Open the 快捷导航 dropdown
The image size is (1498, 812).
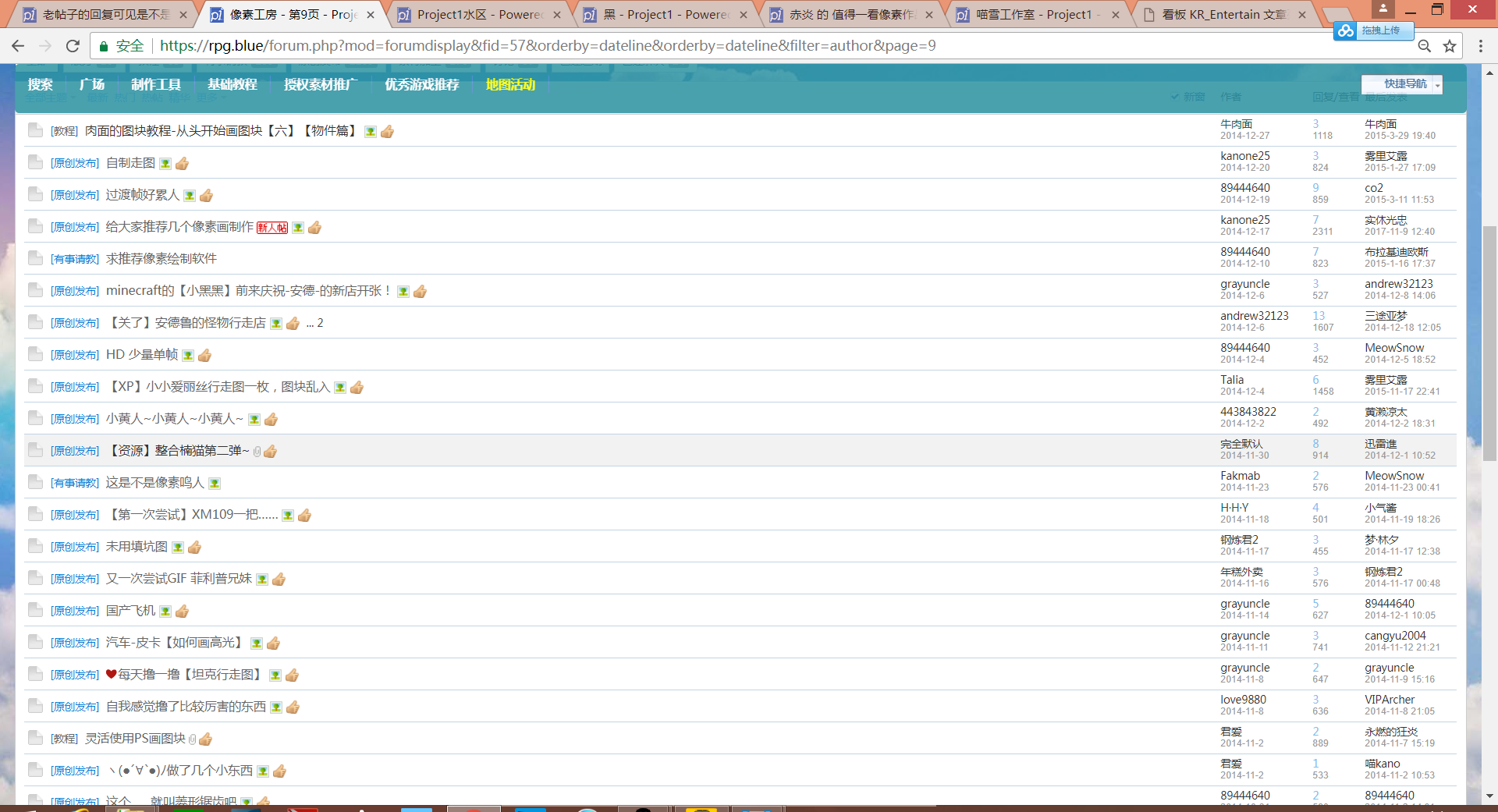click(x=1402, y=84)
